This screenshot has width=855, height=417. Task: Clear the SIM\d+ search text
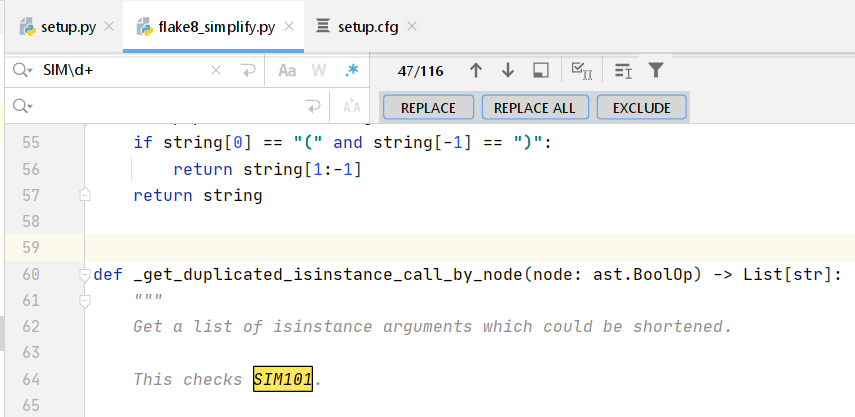pos(216,70)
